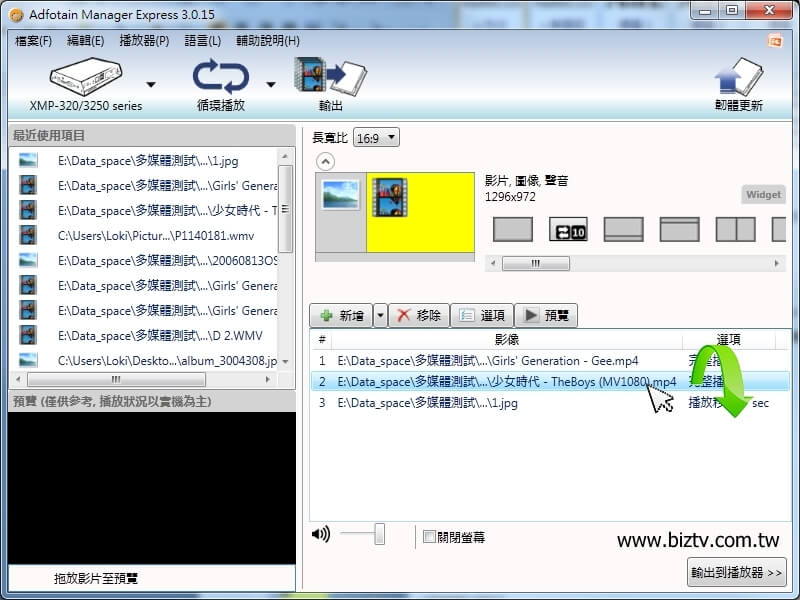Click the 影像 column header
The image size is (800, 600).
[507, 339]
